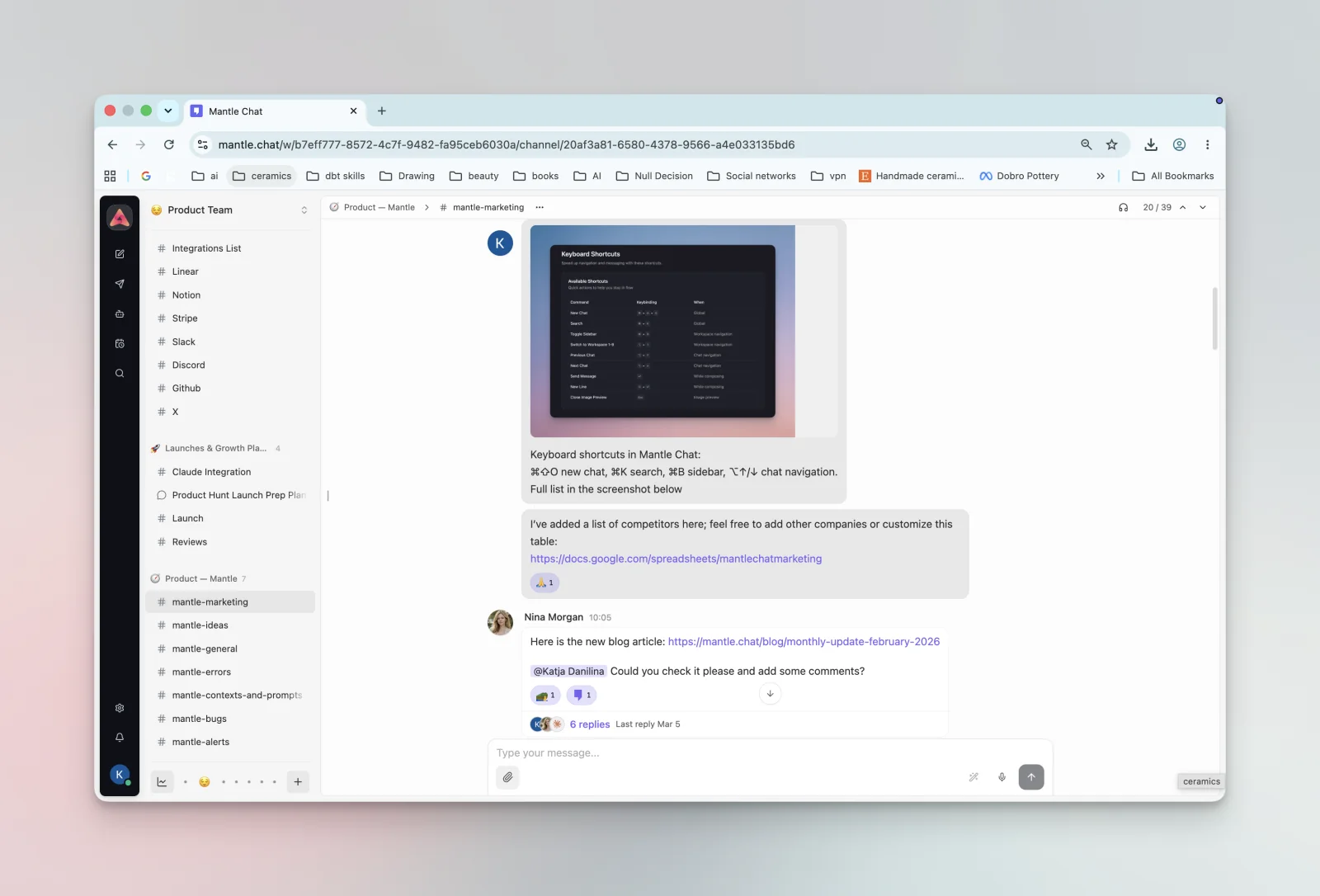Screen dimensions: 1320x896
Task: Click the compose new chat icon
Action: [x=120, y=254]
